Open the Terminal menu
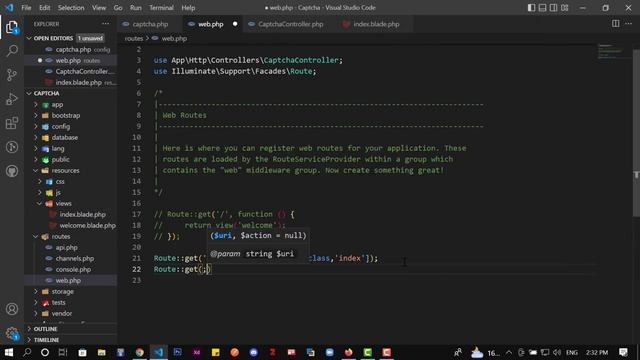640x360 pixels. (x=161, y=8)
